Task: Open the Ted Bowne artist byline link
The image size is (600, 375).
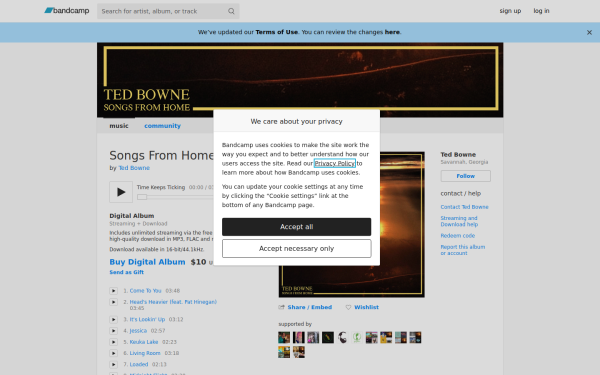Action: point(134,168)
